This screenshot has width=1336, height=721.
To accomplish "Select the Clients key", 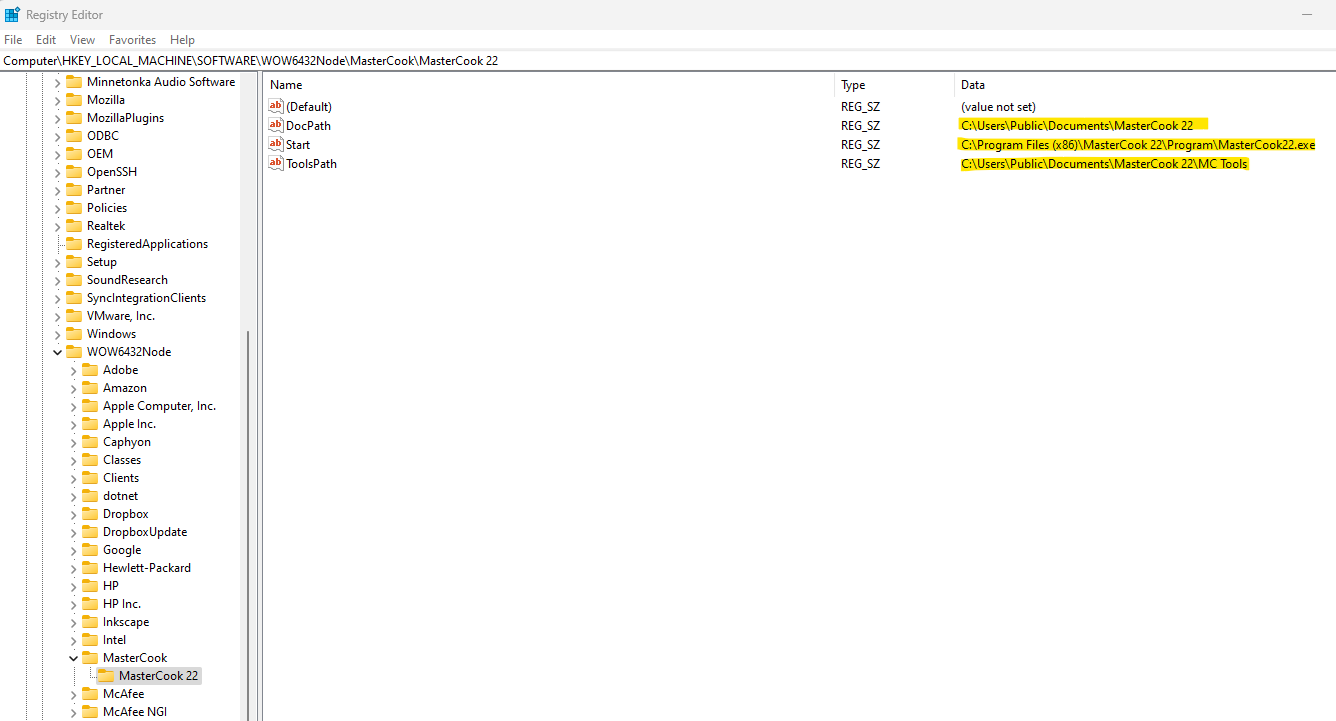I will pos(121,478).
